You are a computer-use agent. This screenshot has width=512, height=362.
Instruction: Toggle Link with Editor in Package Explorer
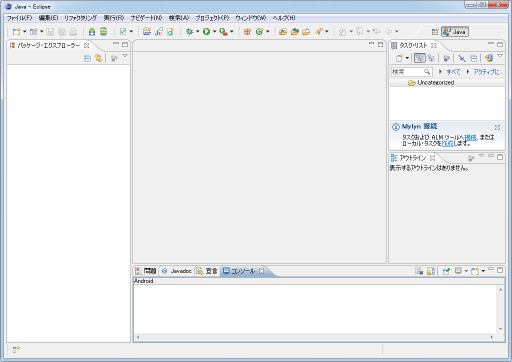(98, 58)
